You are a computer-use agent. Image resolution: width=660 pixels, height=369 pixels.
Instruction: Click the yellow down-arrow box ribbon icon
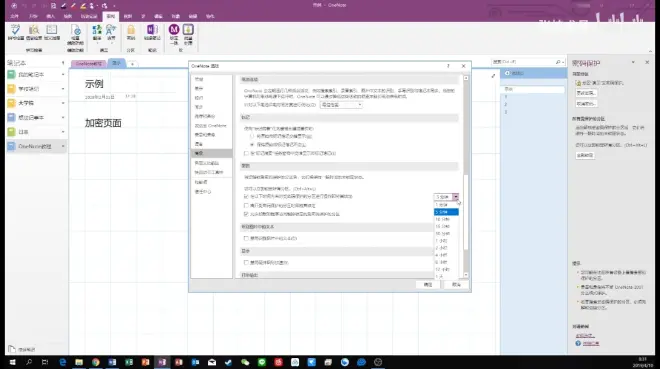point(188,30)
